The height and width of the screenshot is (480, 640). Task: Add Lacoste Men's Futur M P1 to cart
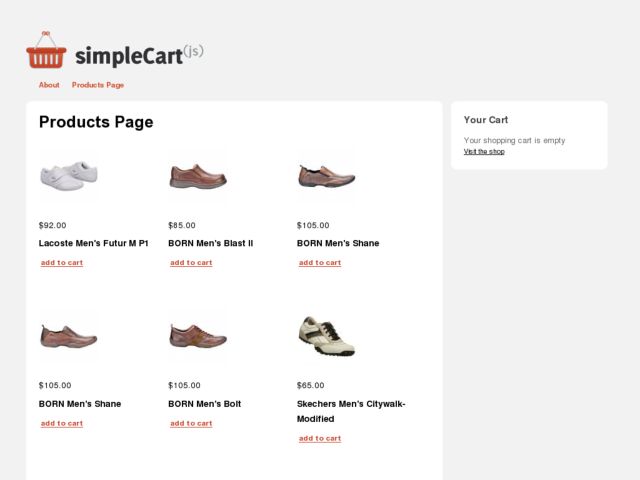pos(62,263)
